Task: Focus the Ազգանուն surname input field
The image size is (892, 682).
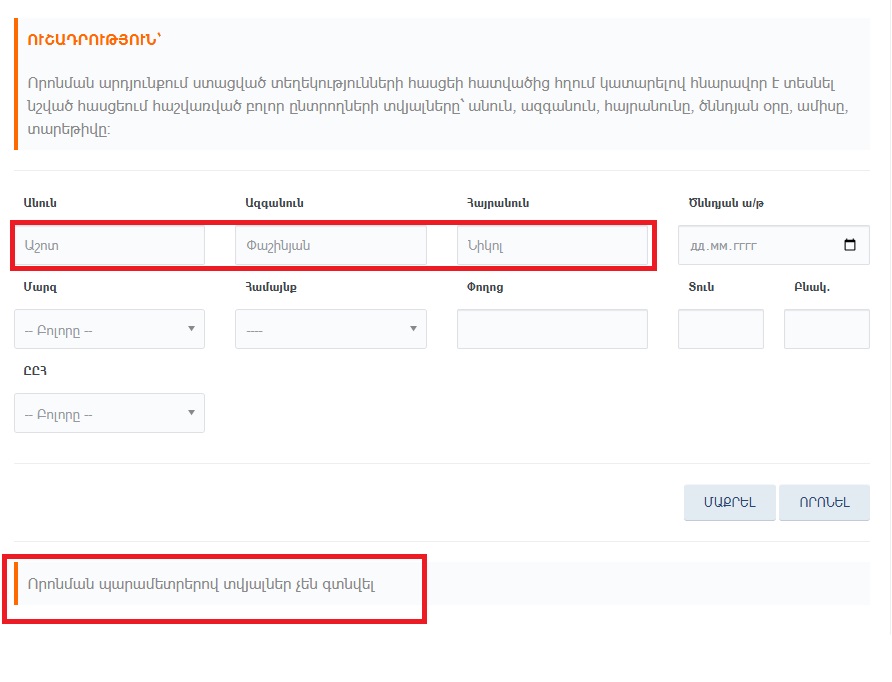Action: 331,245
